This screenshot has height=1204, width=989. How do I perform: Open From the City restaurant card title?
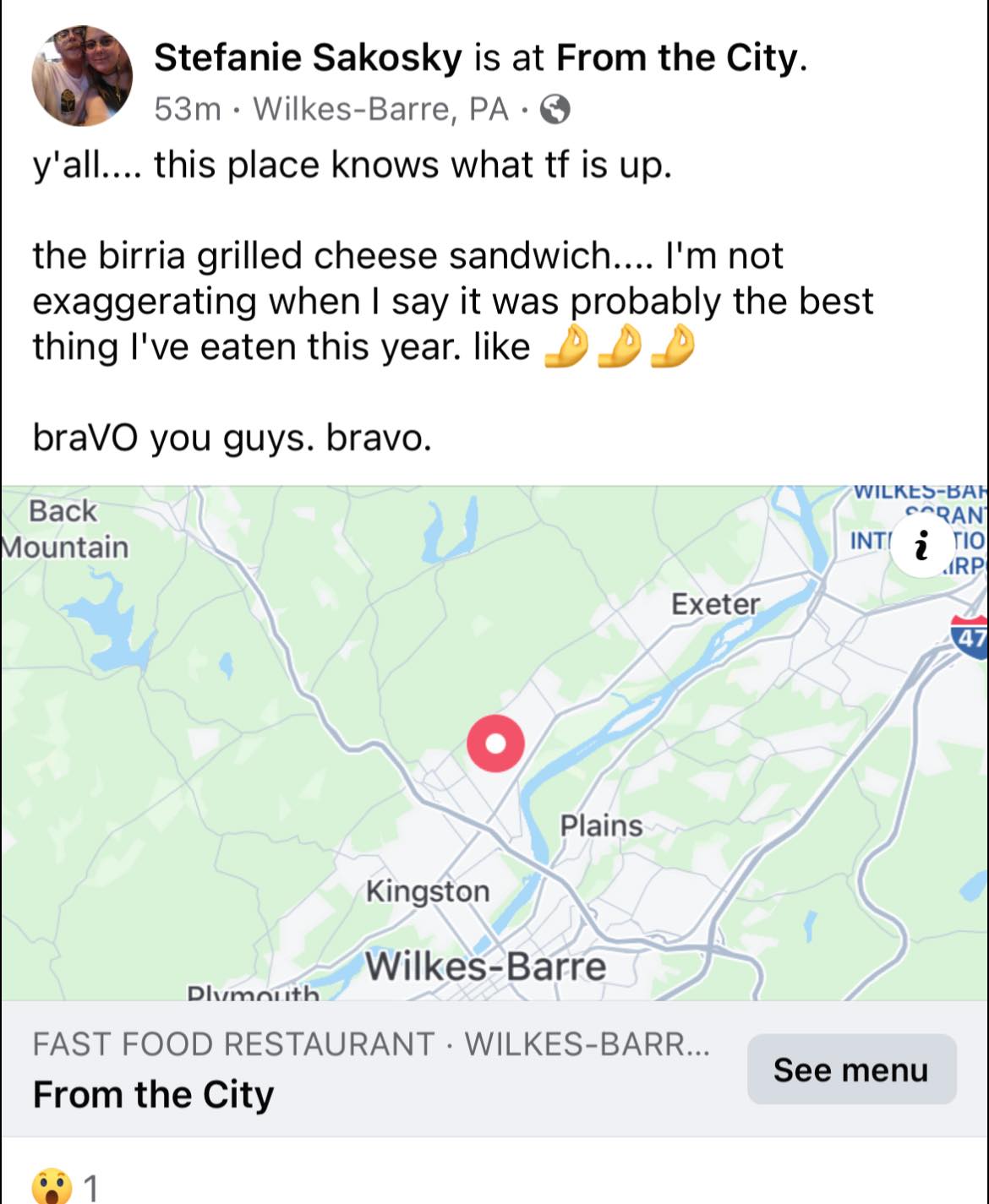(153, 1094)
